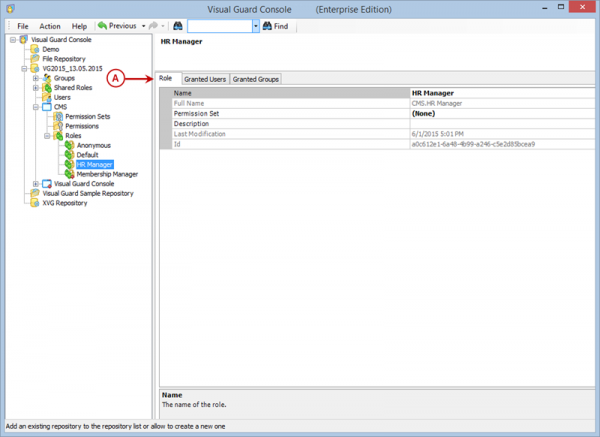
Task: Click the Default role icon
Action: click(69, 155)
